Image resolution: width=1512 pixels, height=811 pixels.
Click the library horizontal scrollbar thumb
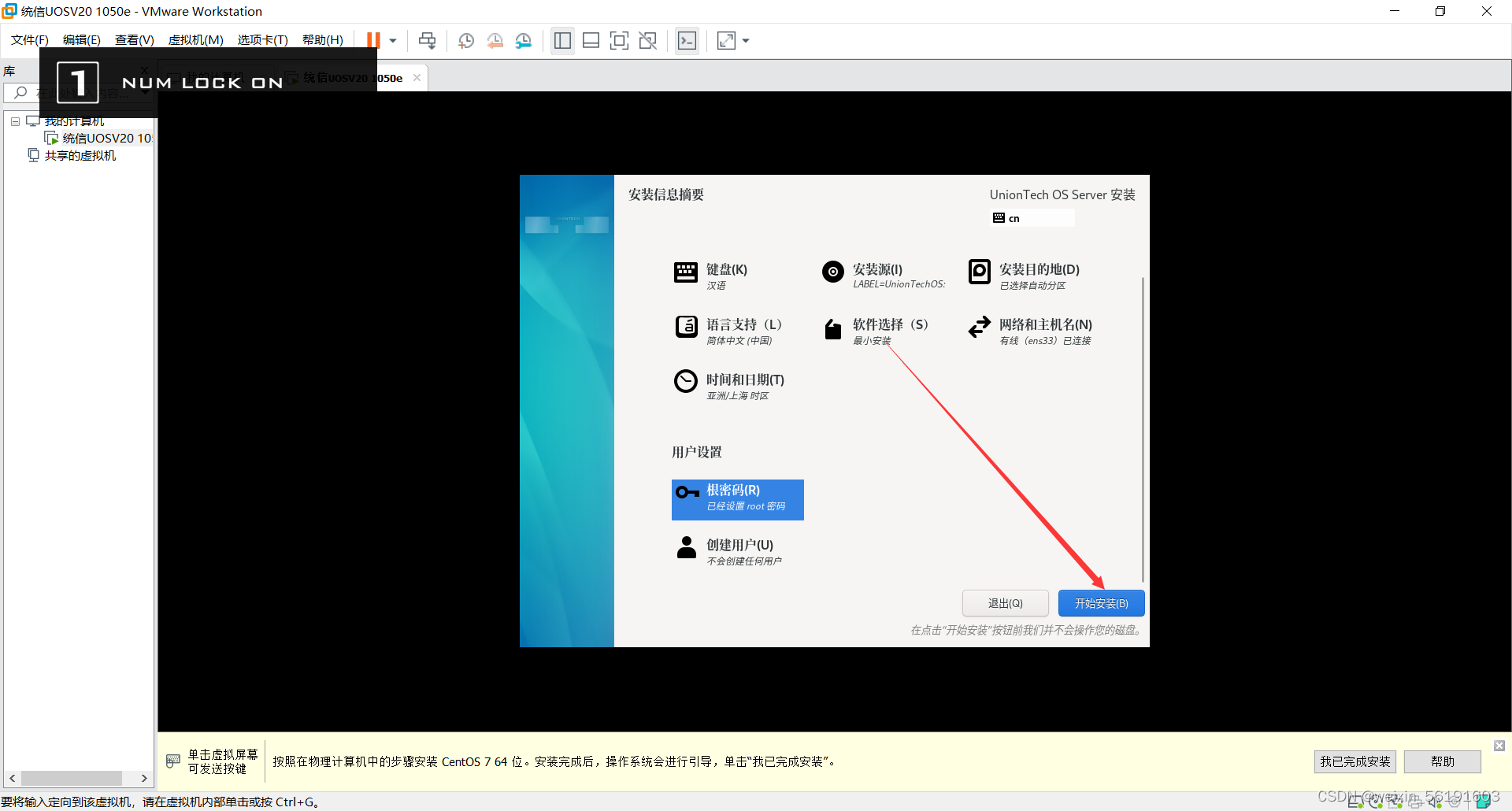72,778
